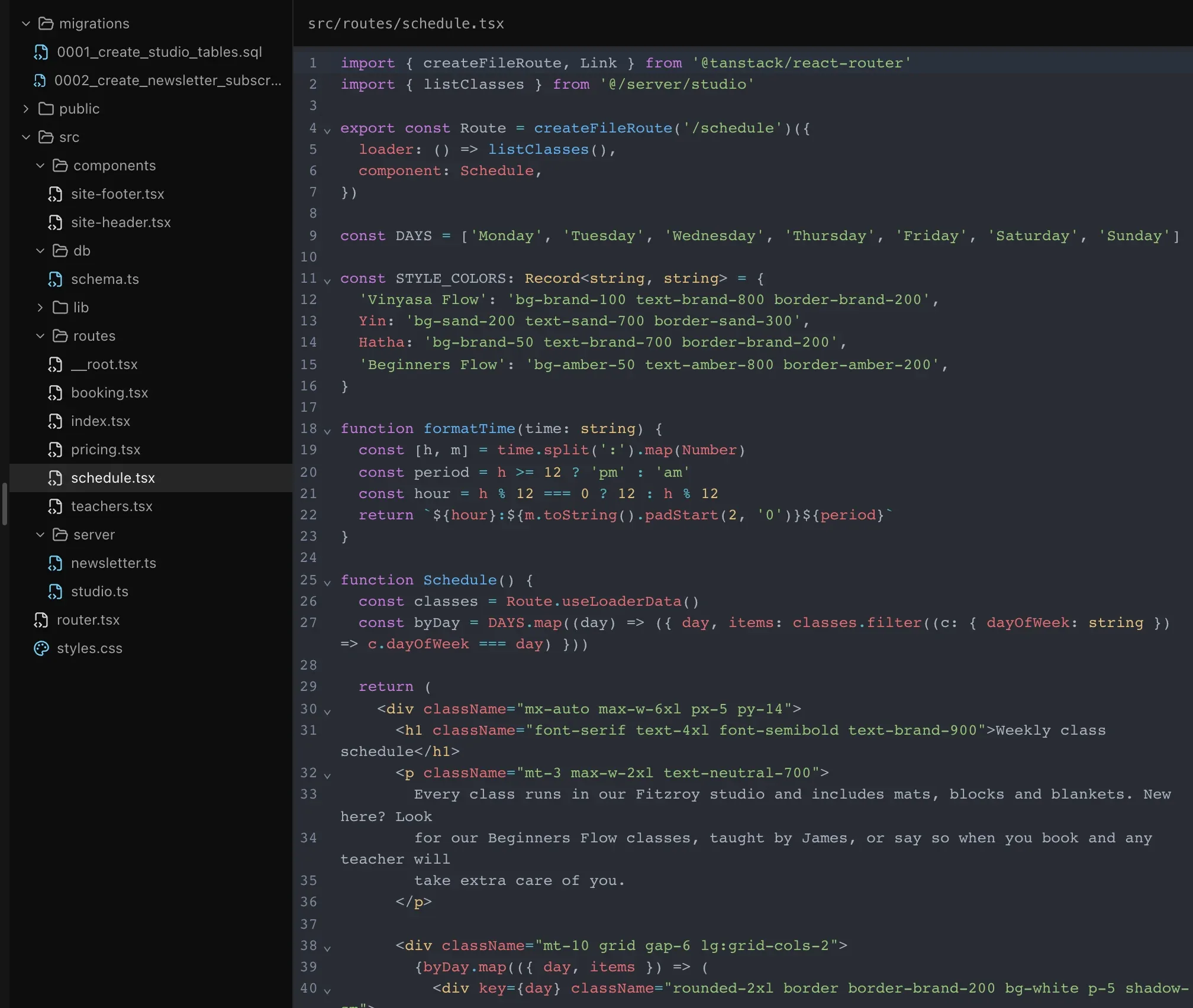Open teachers.tsx from the routes folder

(151, 506)
